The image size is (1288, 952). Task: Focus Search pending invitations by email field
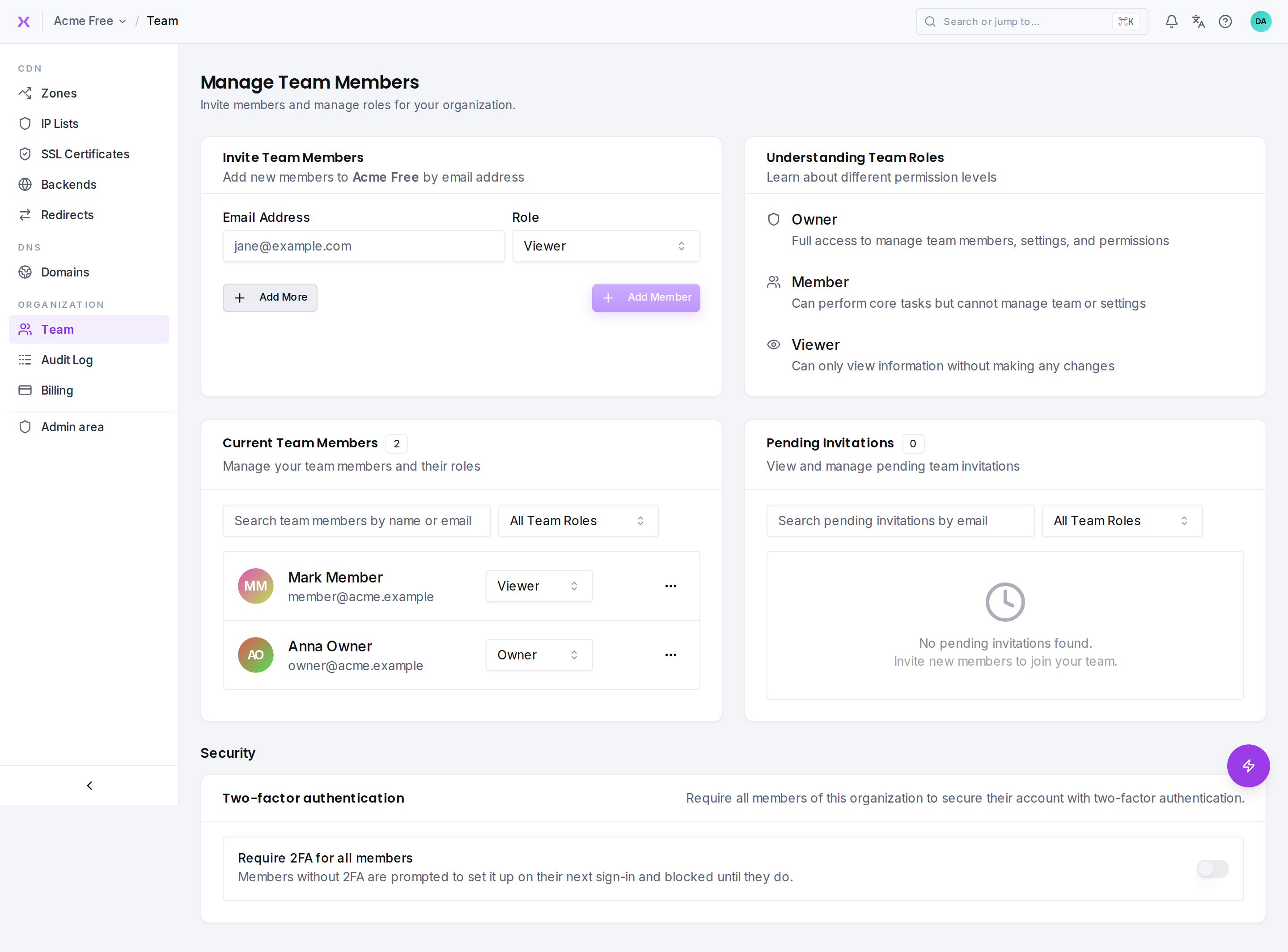(x=900, y=521)
